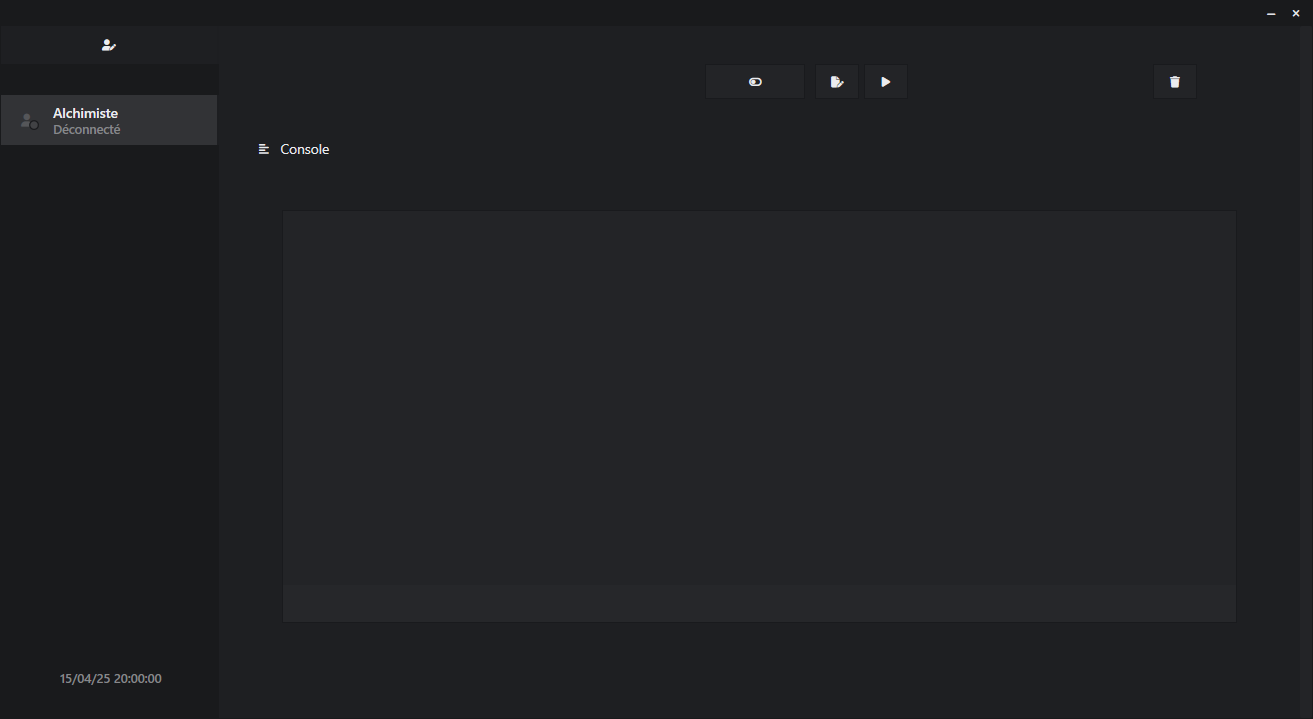Click the date and time display
1313x719 pixels.
point(110,679)
